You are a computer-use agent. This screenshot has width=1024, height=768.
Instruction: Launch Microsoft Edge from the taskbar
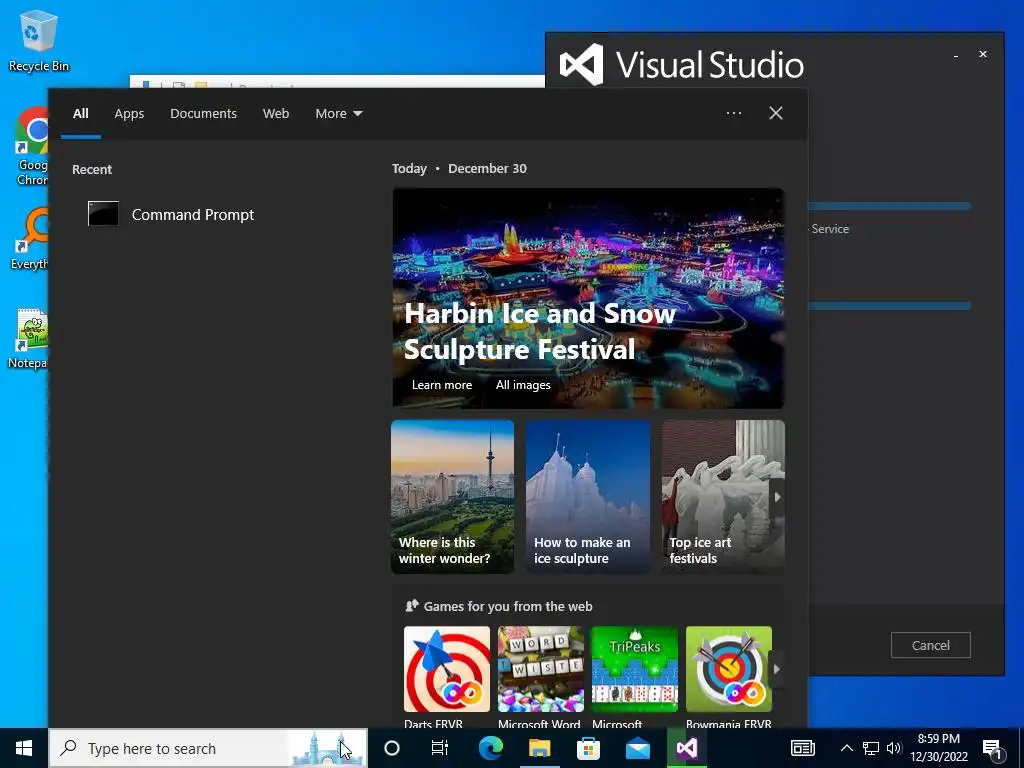tap(490, 748)
